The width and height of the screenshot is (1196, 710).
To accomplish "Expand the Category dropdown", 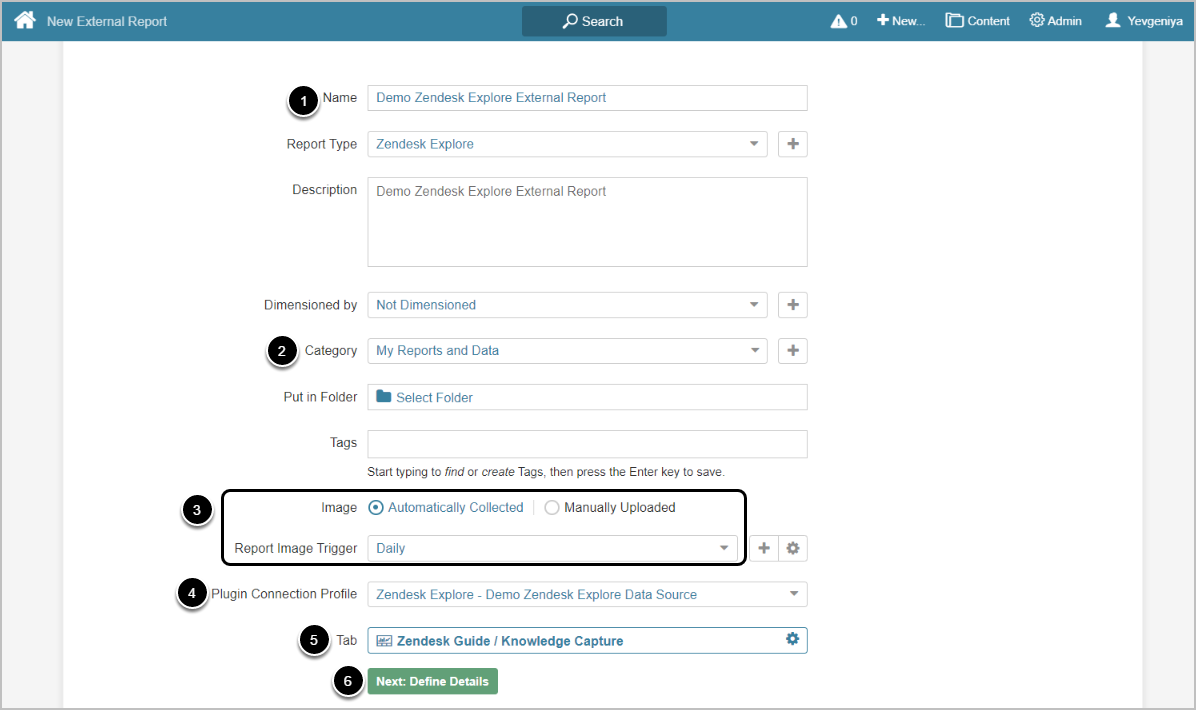I will [567, 351].
